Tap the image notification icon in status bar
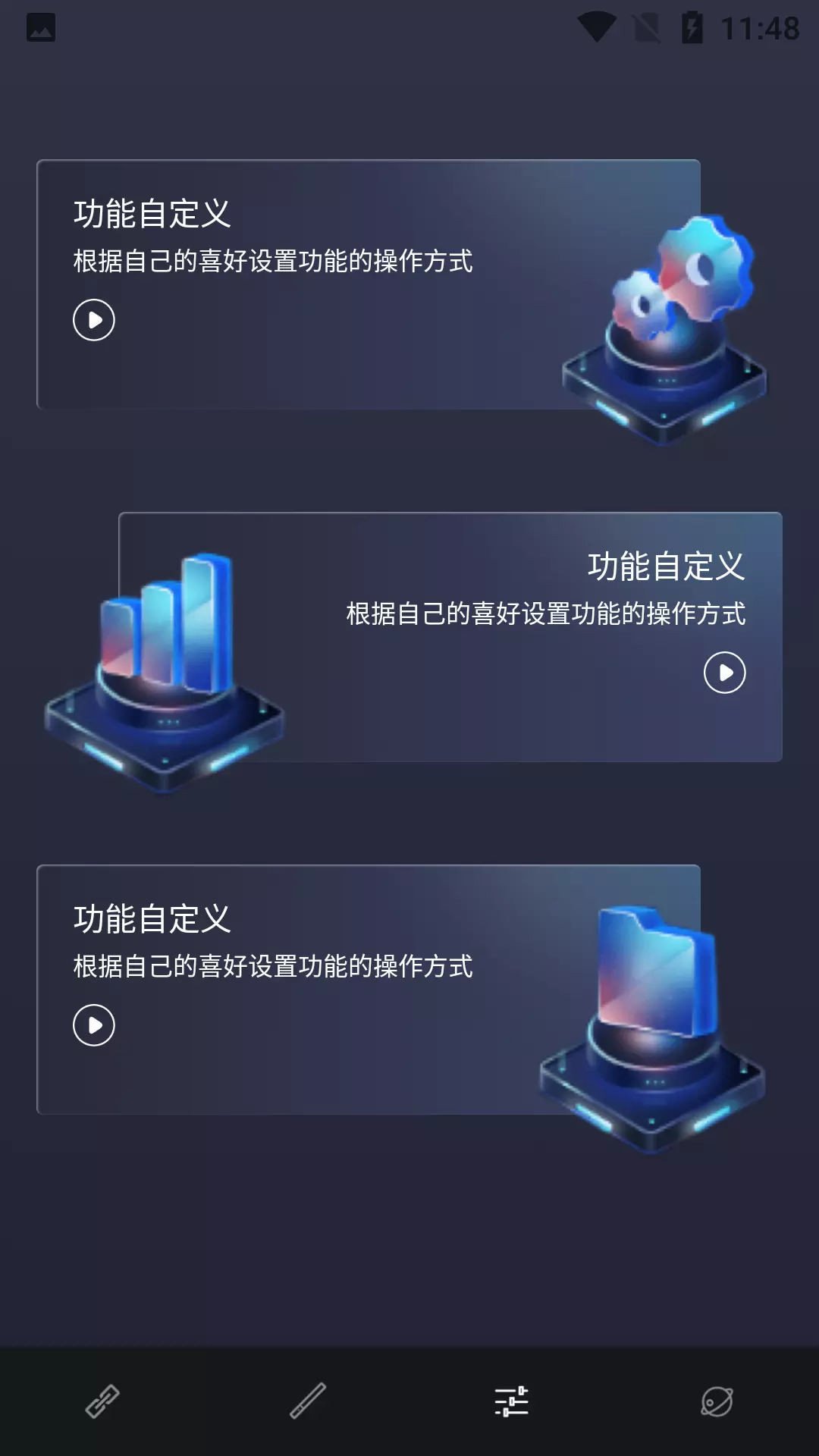Viewport: 819px width, 1456px height. click(41, 27)
